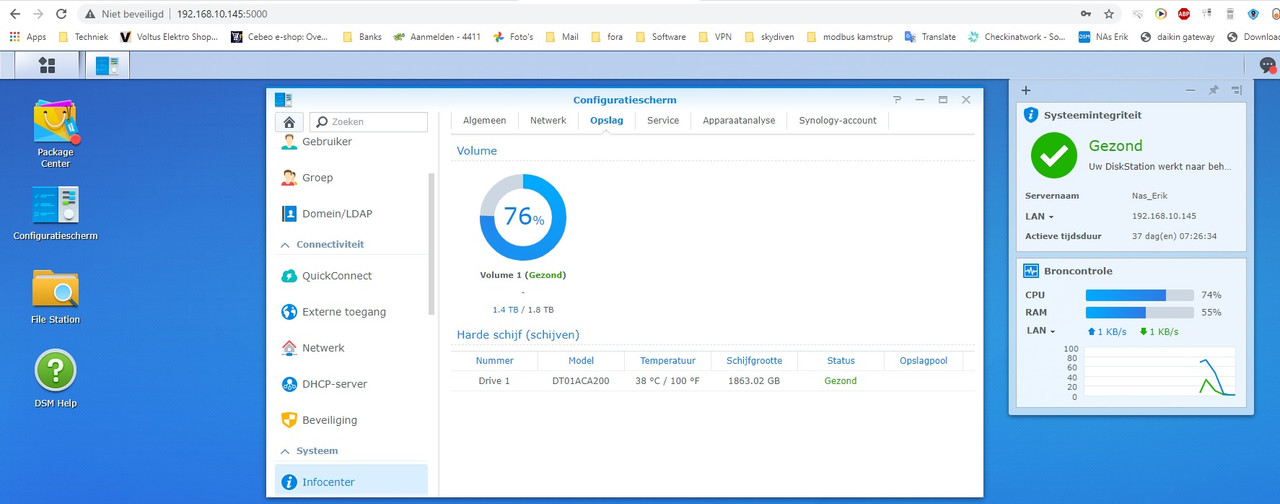1280x504 pixels.
Task: Click the RAM usage bar
Action: (1140, 312)
